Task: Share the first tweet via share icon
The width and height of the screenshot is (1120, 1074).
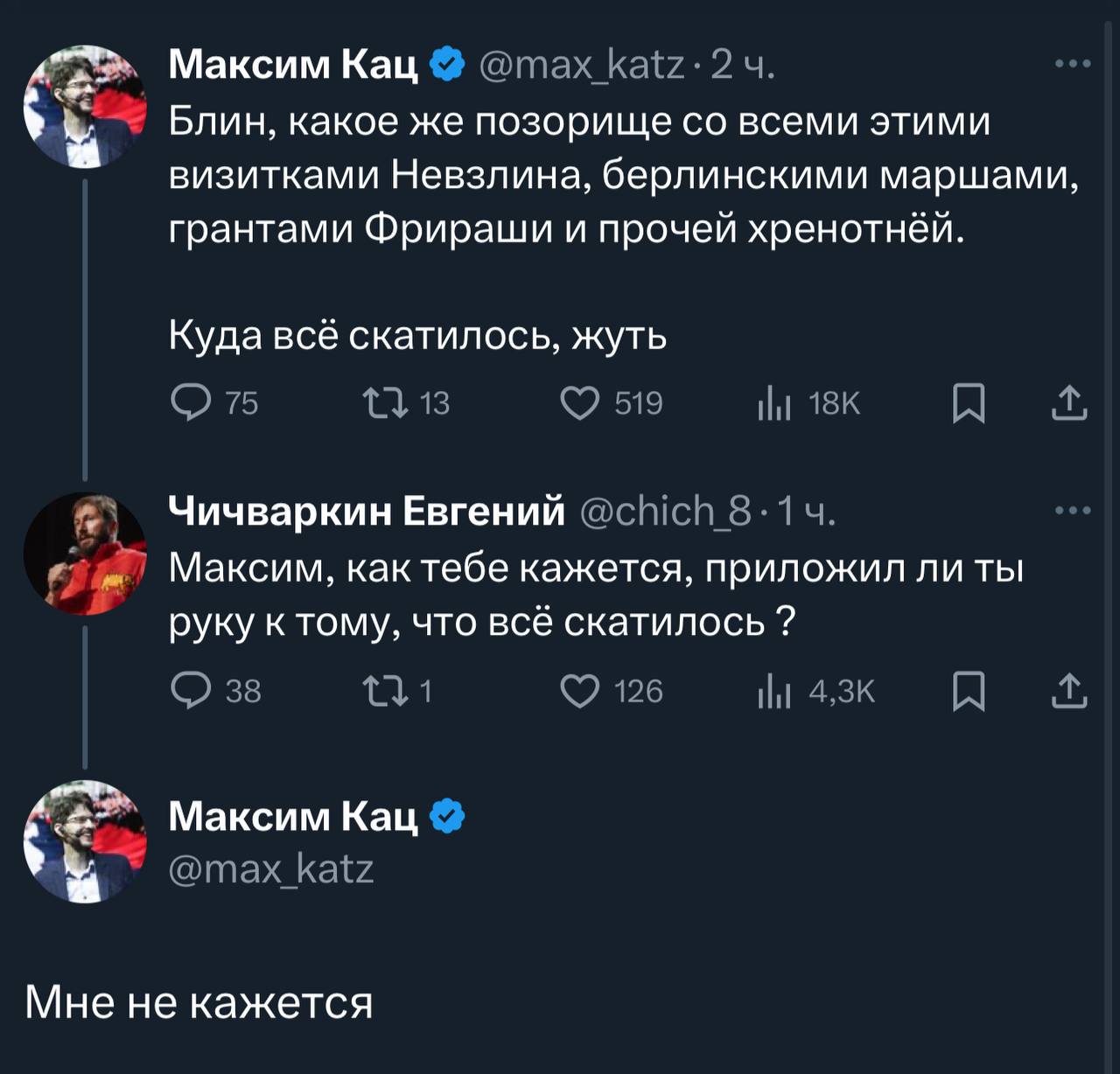Action: tap(1069, 403)
